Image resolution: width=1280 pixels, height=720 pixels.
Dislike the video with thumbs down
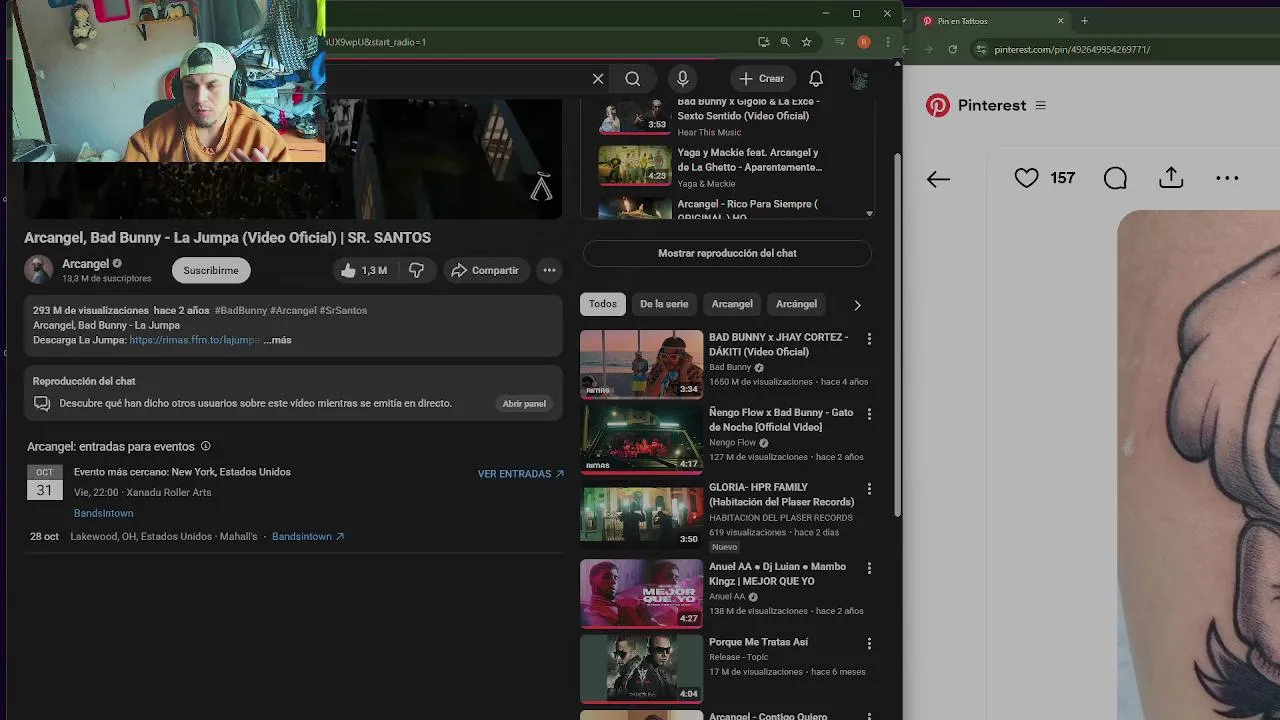416,270
